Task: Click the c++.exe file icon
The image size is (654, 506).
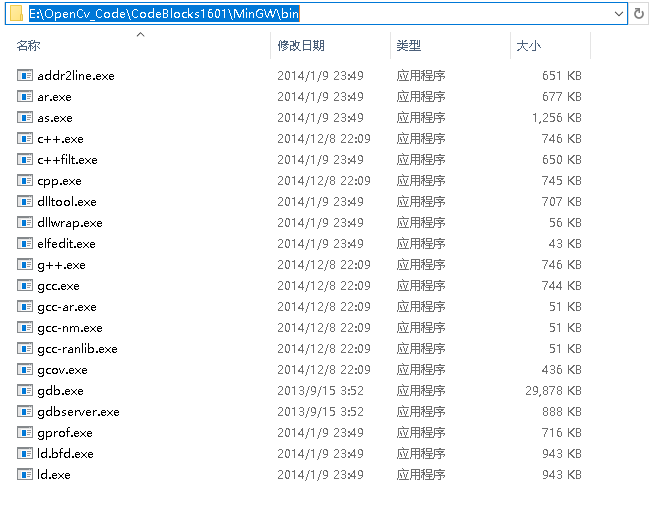Action: [x=25, y=138]
